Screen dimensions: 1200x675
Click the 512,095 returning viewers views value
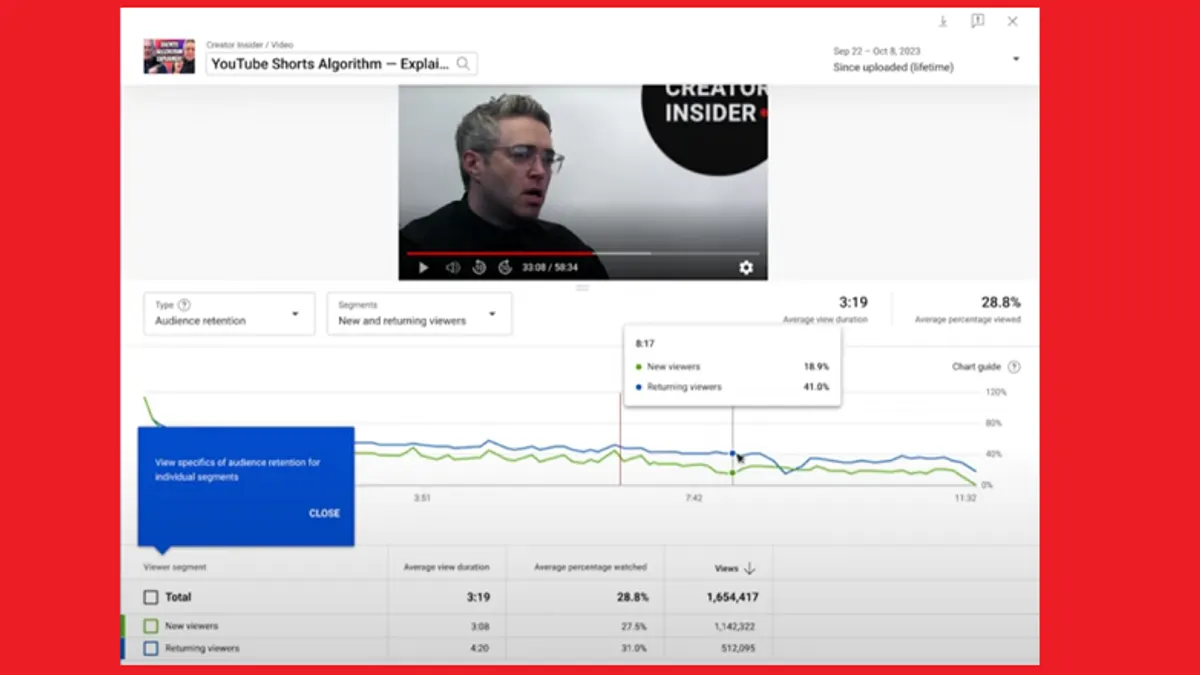[x=740, y=648]
